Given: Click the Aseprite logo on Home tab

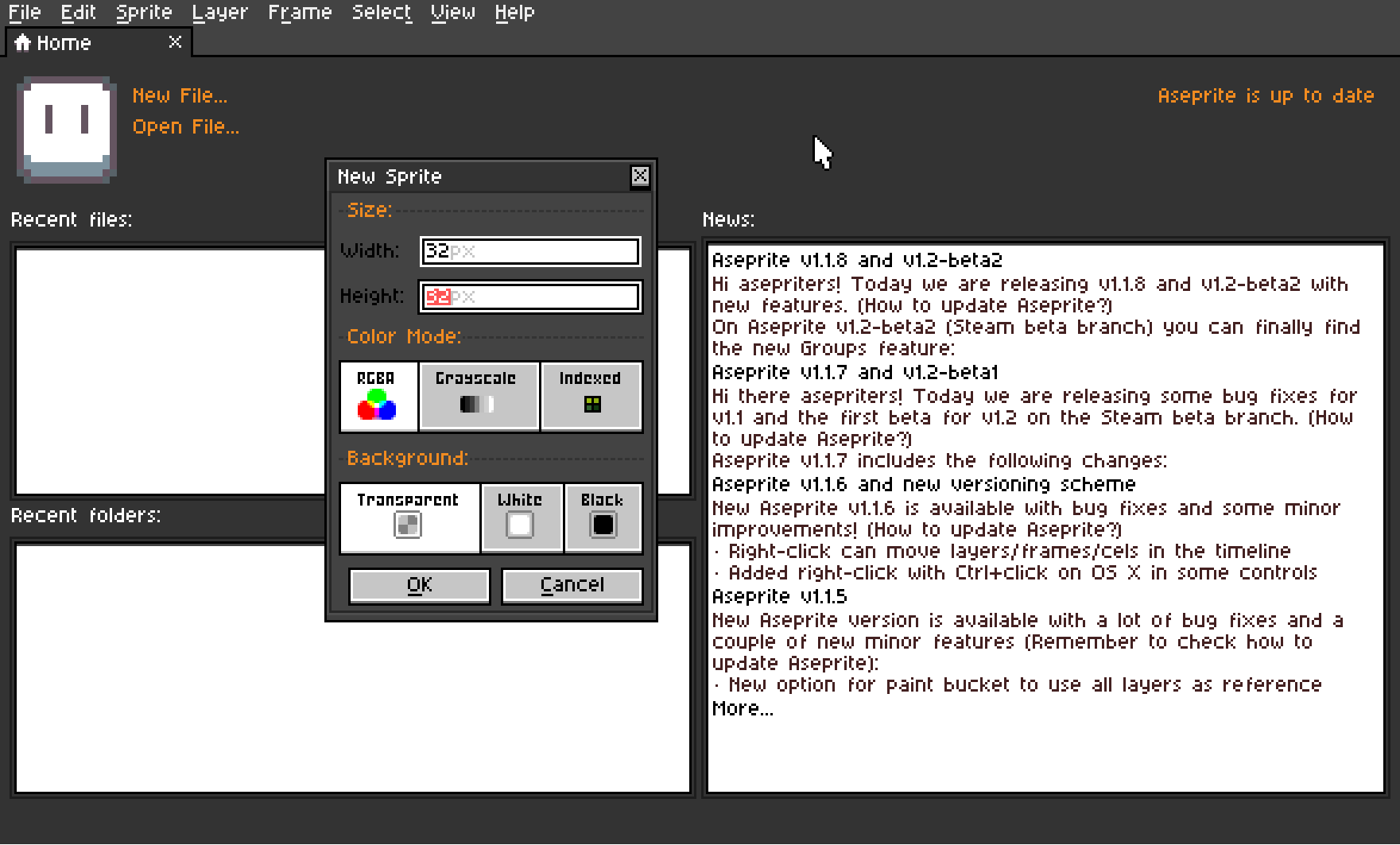Looking at the screenshot, I should tap(67, 130).
